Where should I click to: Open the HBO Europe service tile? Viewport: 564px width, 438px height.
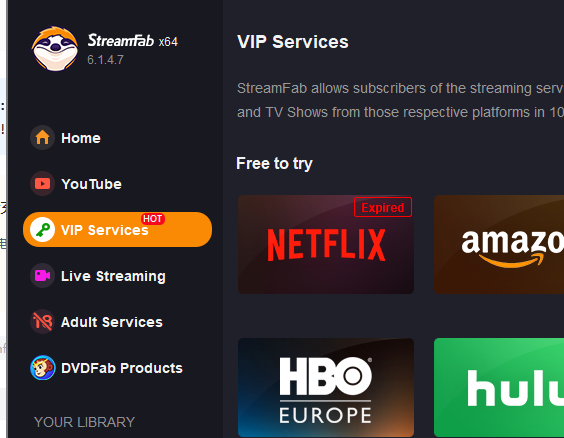326,388
